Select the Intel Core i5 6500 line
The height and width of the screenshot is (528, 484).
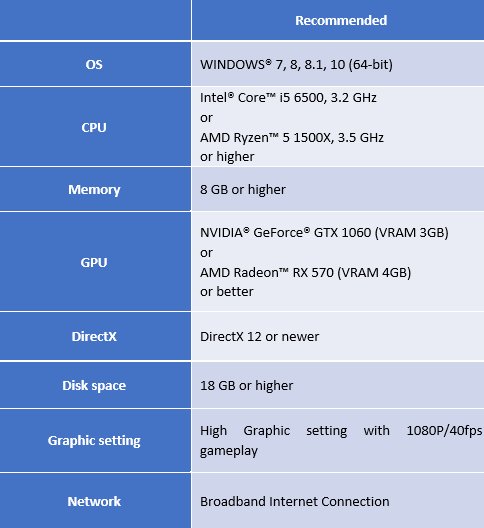point(288,98)
